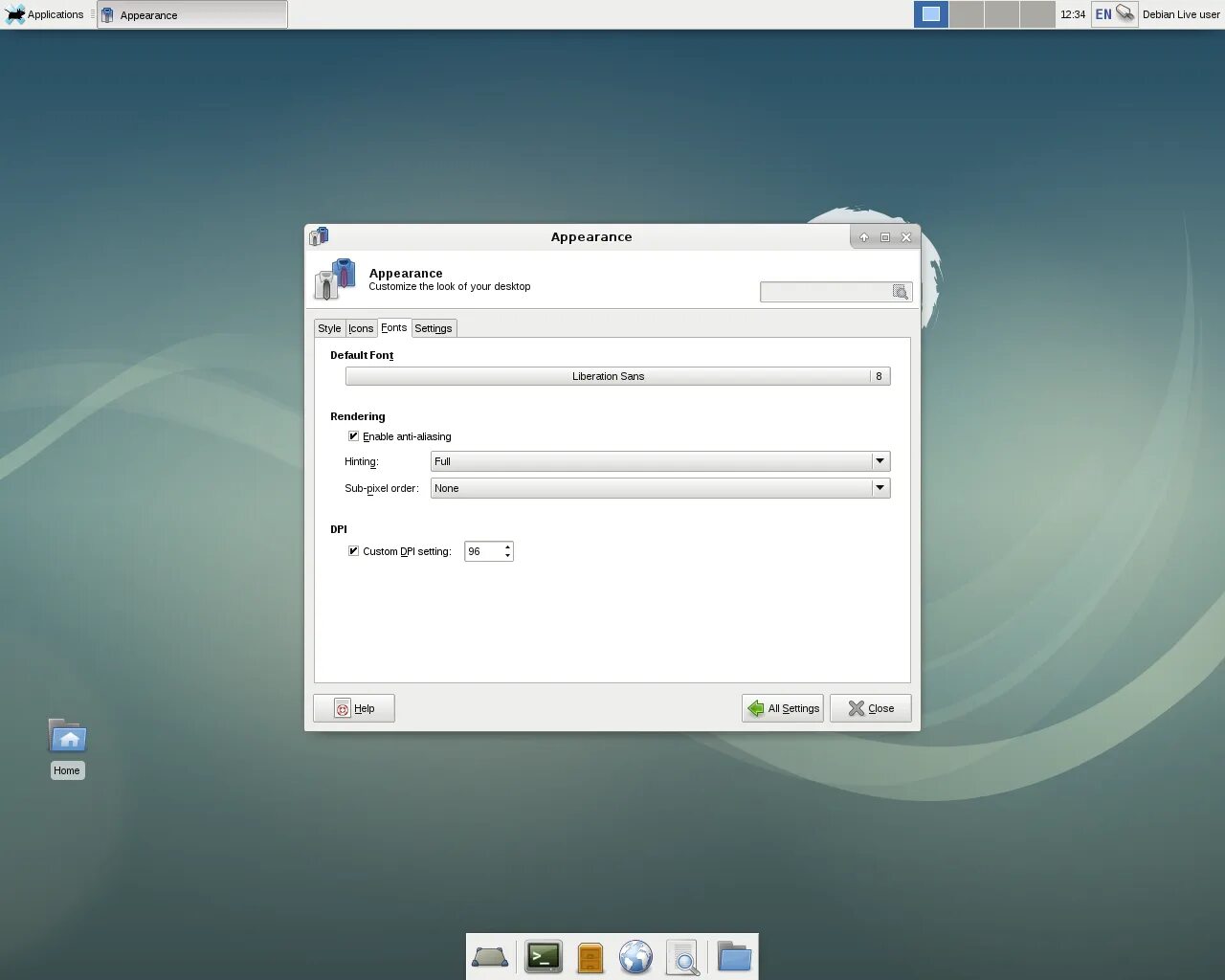This screenshot has height=980, width=1225.
Task: Select the Fonts tab
Action: pos(394,327)
